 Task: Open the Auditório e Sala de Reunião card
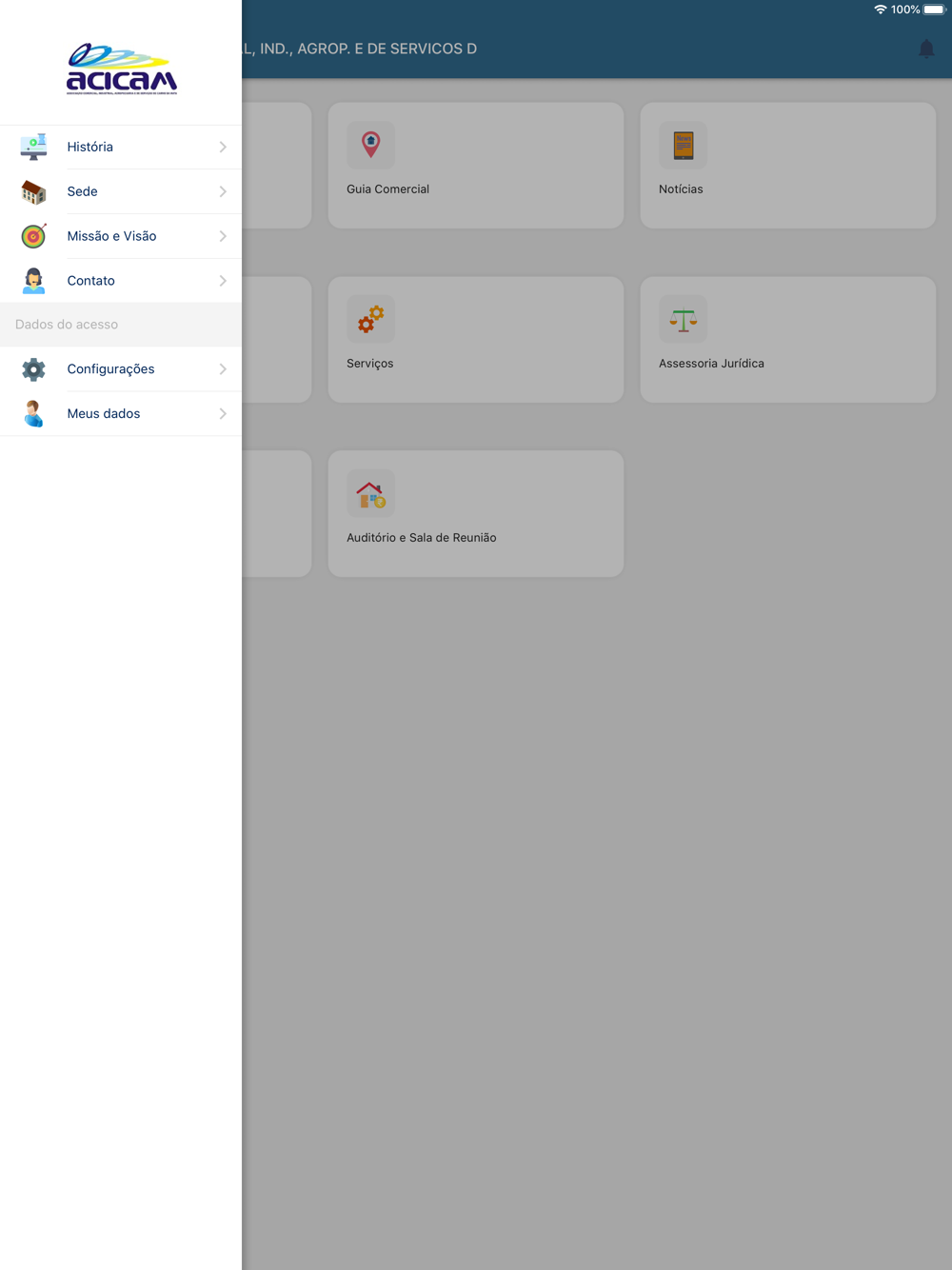click(x=476, y=514)
